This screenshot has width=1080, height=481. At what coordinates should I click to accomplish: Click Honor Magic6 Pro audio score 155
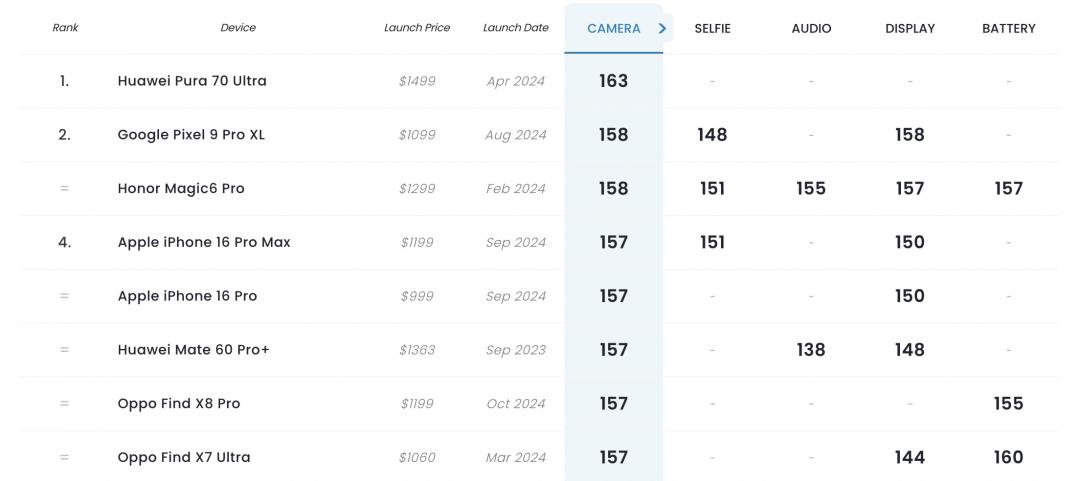point(811,189)
